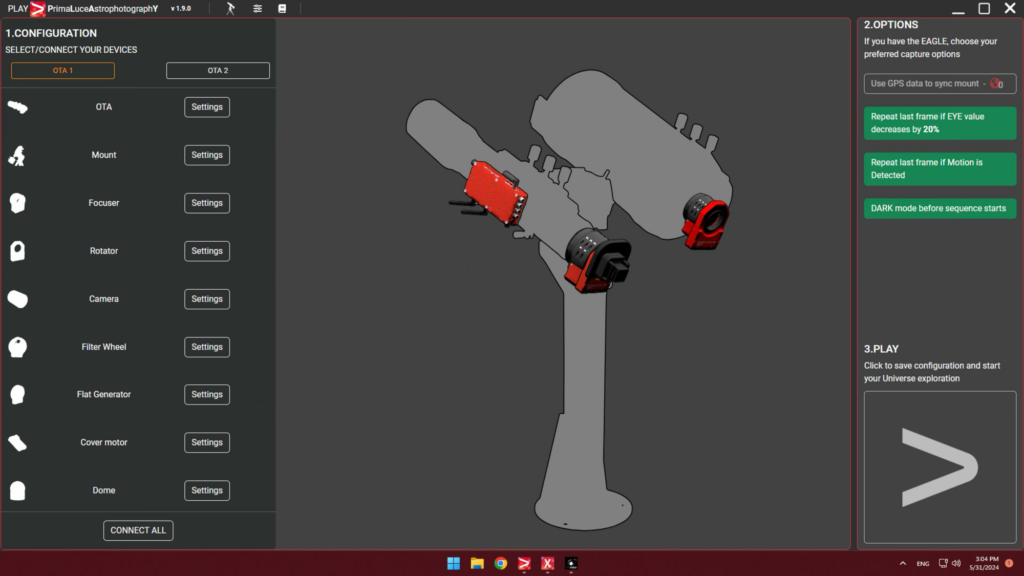Switch to the OTA 2 tab

(217, 70)
